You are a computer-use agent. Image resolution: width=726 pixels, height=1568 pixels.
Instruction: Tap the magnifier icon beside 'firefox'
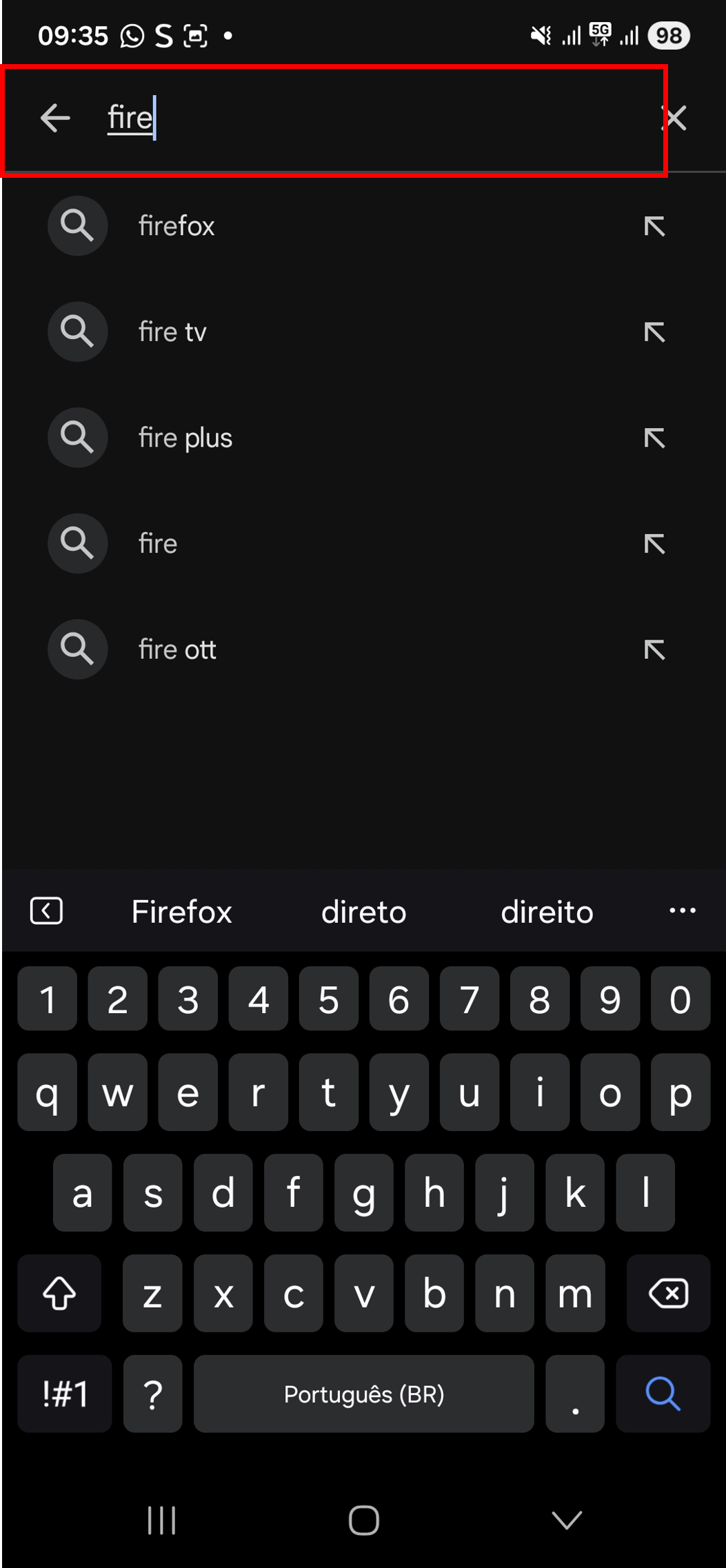click(x=77, y=226)
